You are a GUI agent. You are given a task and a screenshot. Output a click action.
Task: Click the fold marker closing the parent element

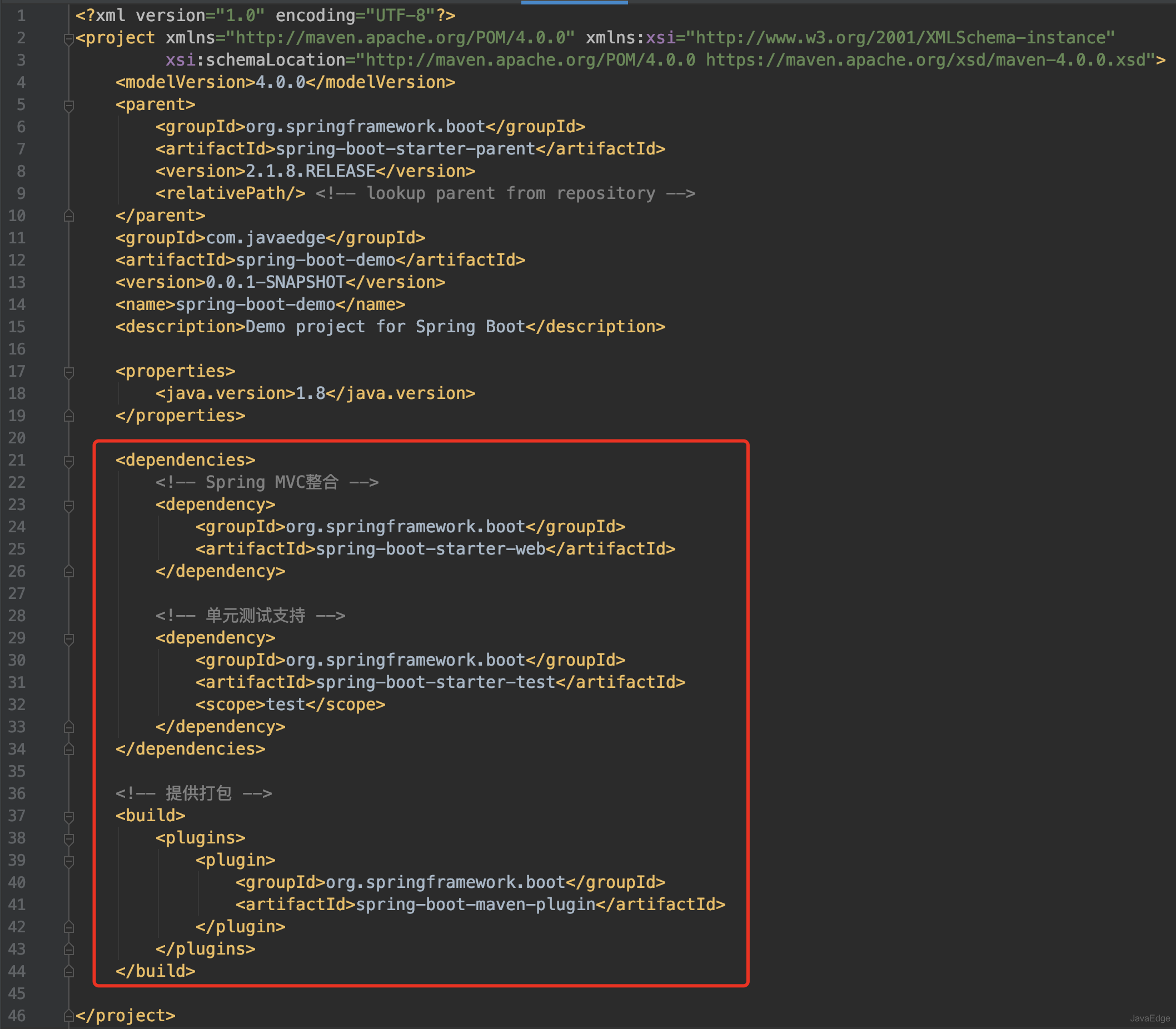click(x=69, y=216)
